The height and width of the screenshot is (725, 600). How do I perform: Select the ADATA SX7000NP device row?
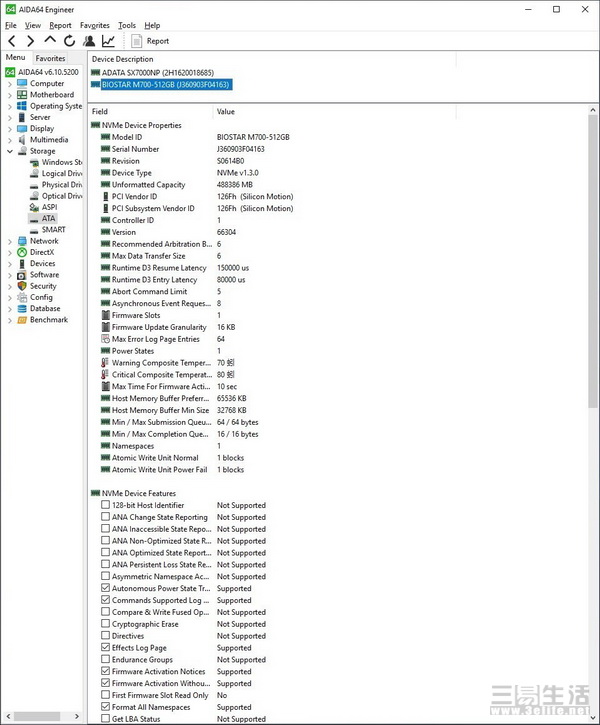pyautogui.click(x=158, y=73)
